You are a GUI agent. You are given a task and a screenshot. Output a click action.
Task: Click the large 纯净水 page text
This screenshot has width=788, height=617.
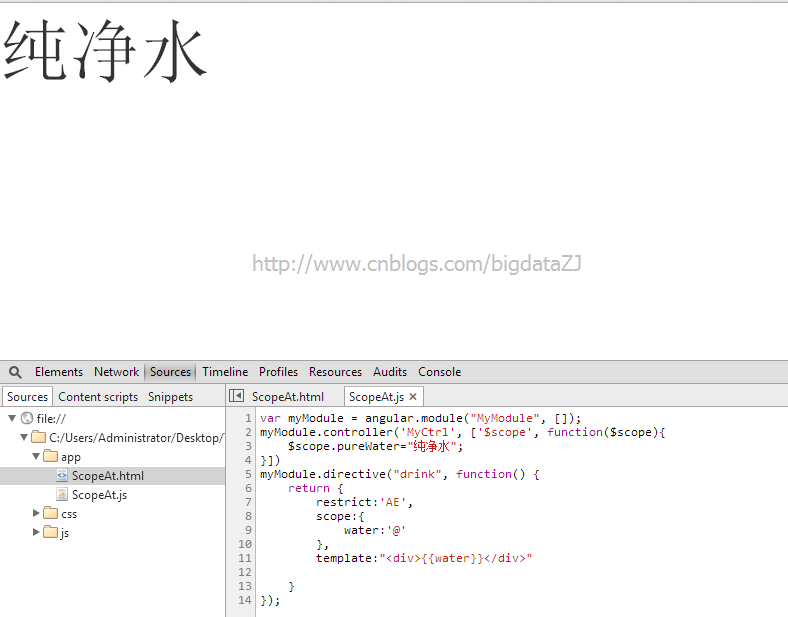click(105, 50)
